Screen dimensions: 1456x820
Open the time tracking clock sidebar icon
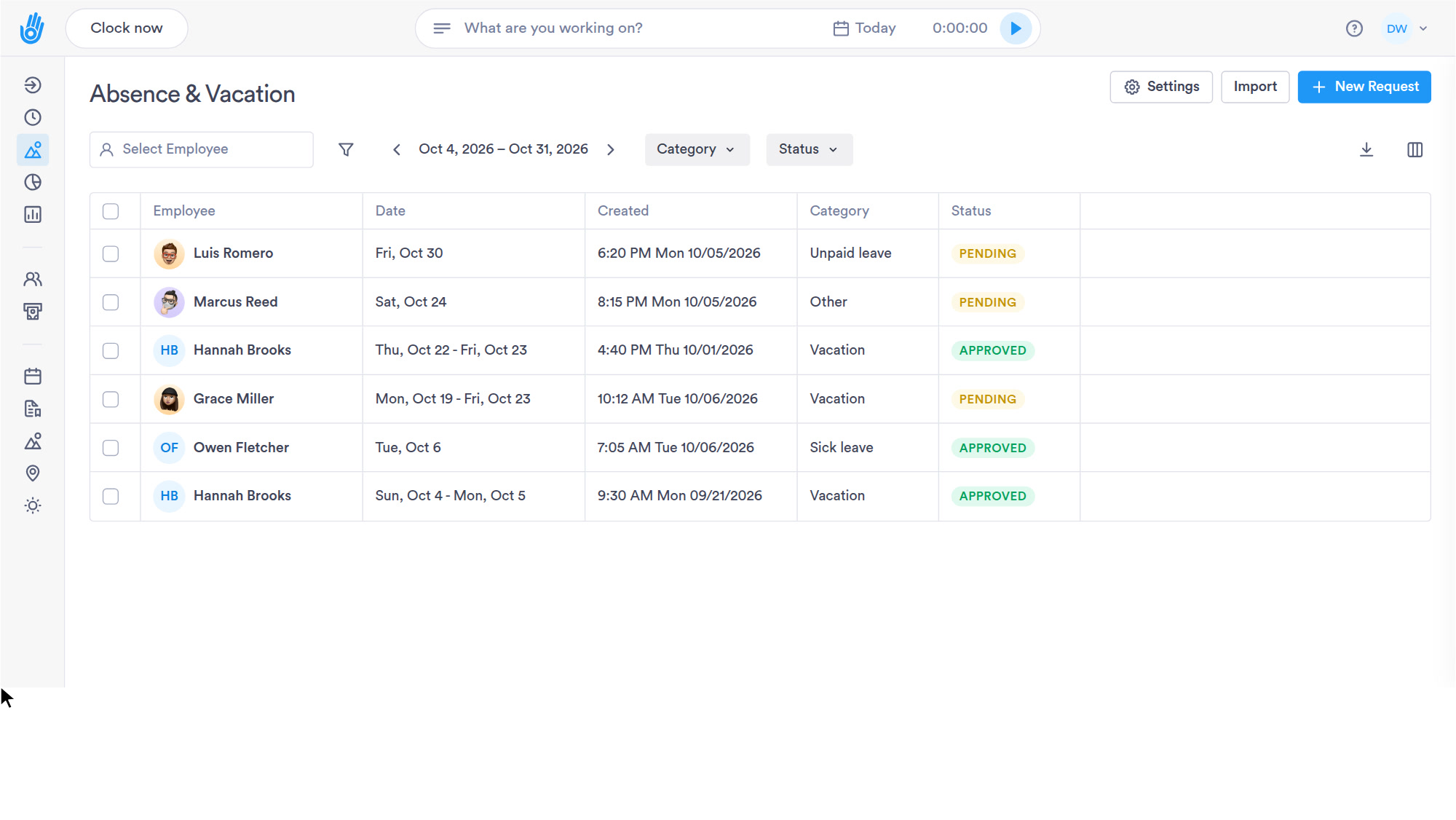(x=33, y=117)
